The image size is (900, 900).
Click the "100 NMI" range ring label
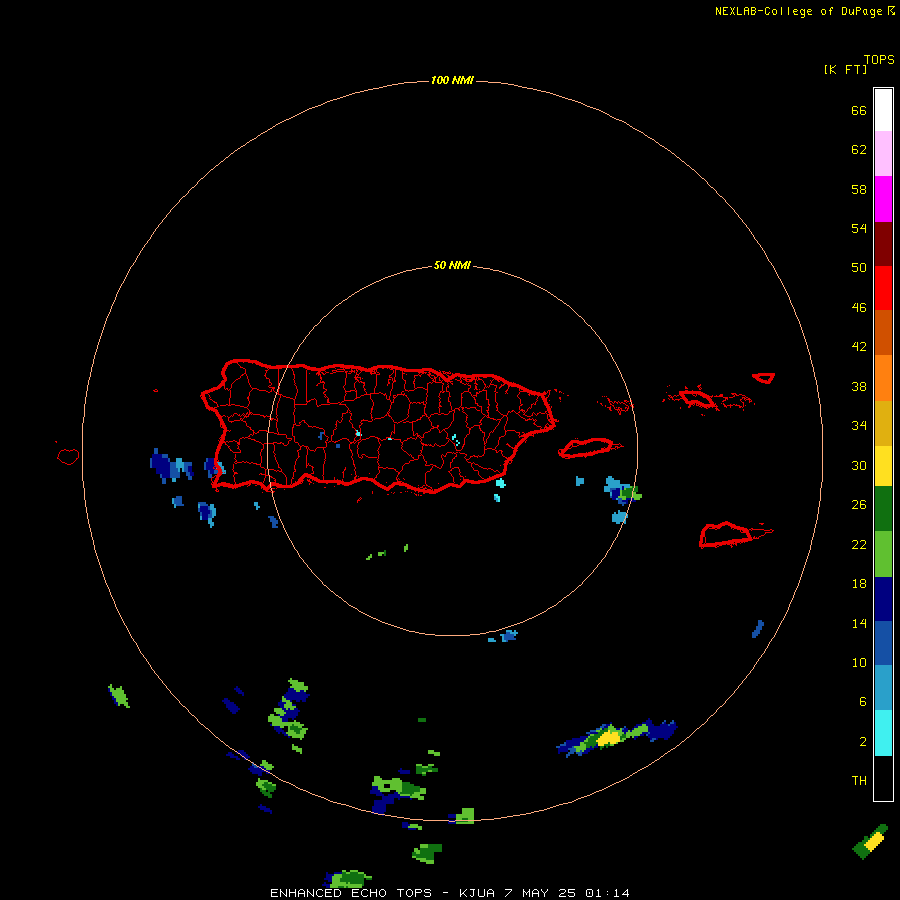[452, 80]
